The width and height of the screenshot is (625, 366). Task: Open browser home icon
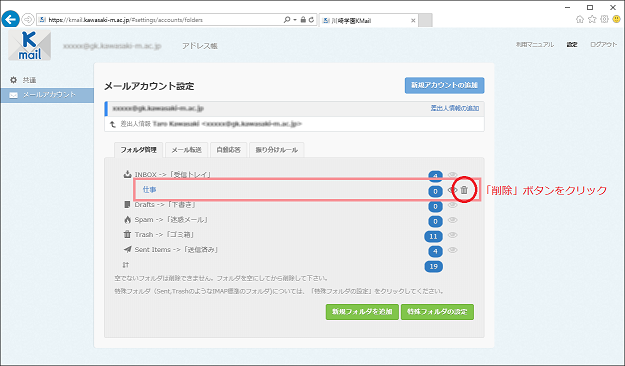pyautogui.click(x=580, y=19)
